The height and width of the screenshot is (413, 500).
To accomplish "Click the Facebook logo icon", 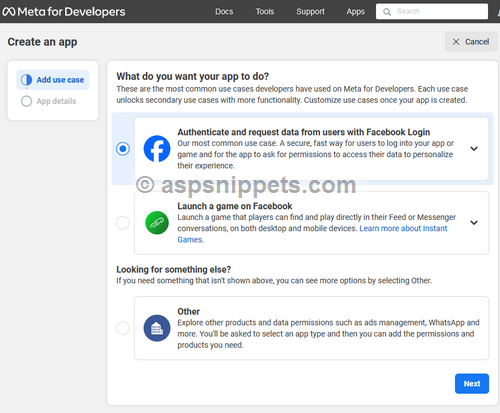I will pos(157,149).
